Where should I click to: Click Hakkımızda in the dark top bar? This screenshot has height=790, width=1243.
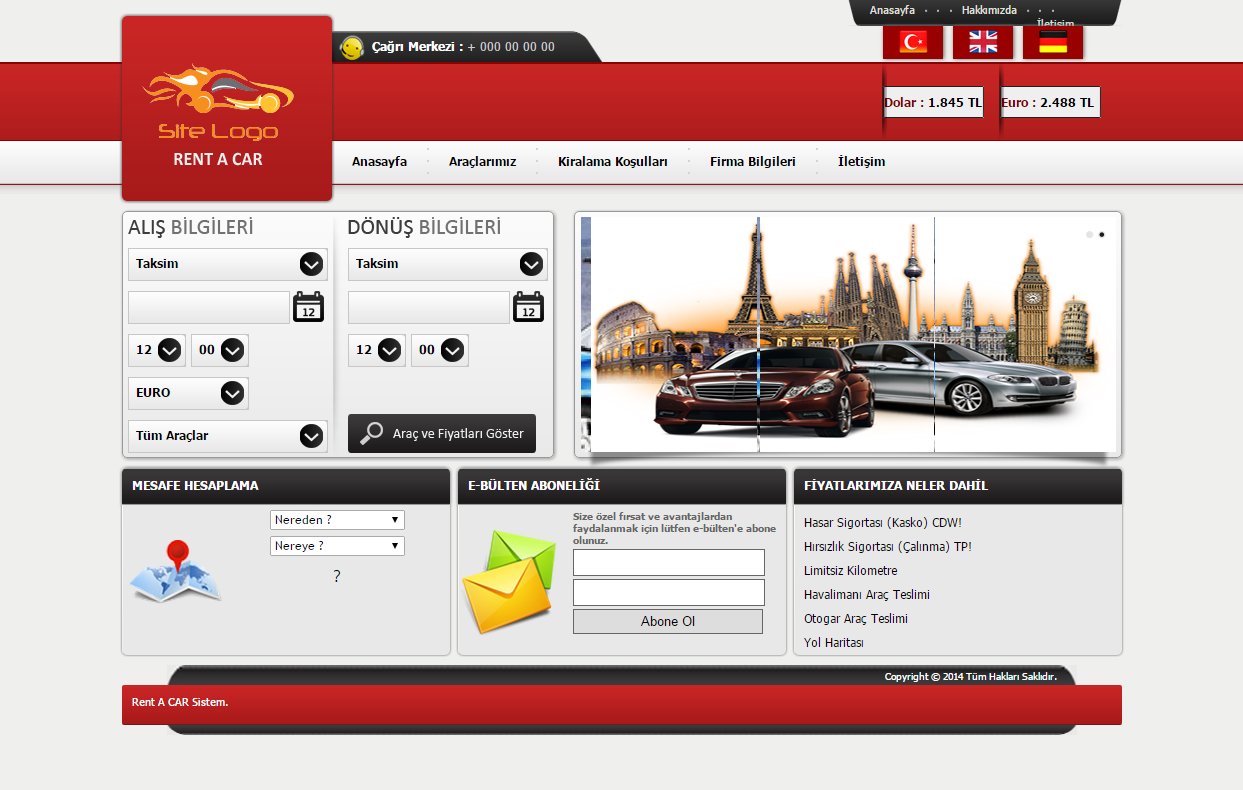coord(989,10)
